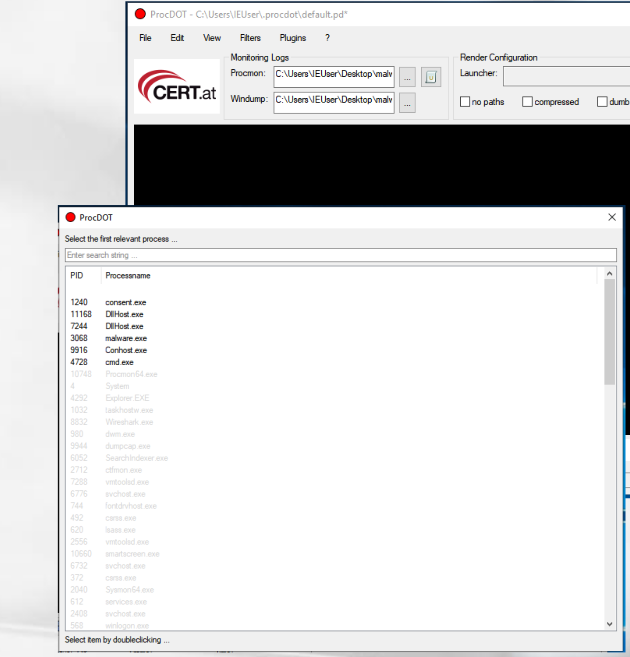The height and width of the screenshot is (657, 630).
Task: Select smartscreen.exe PID 10660
Action: click(x=335, y=554)
